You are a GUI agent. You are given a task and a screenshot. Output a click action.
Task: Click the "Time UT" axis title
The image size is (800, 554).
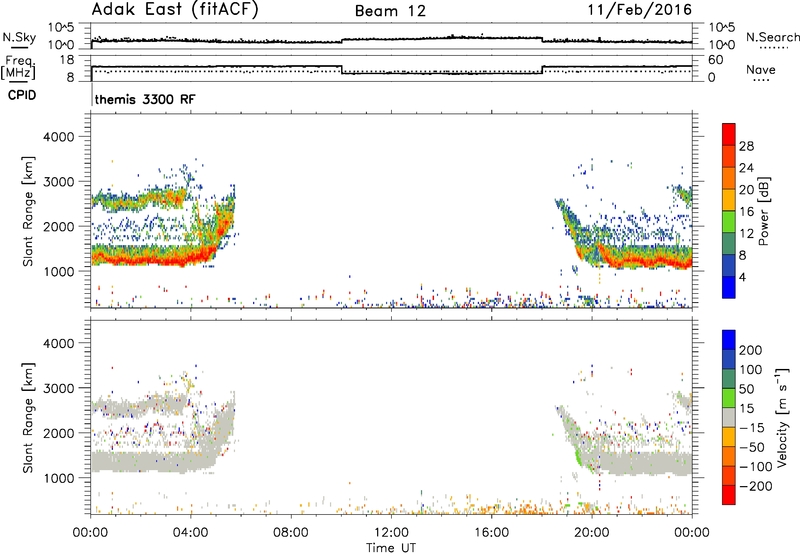(x=391, y=548)
